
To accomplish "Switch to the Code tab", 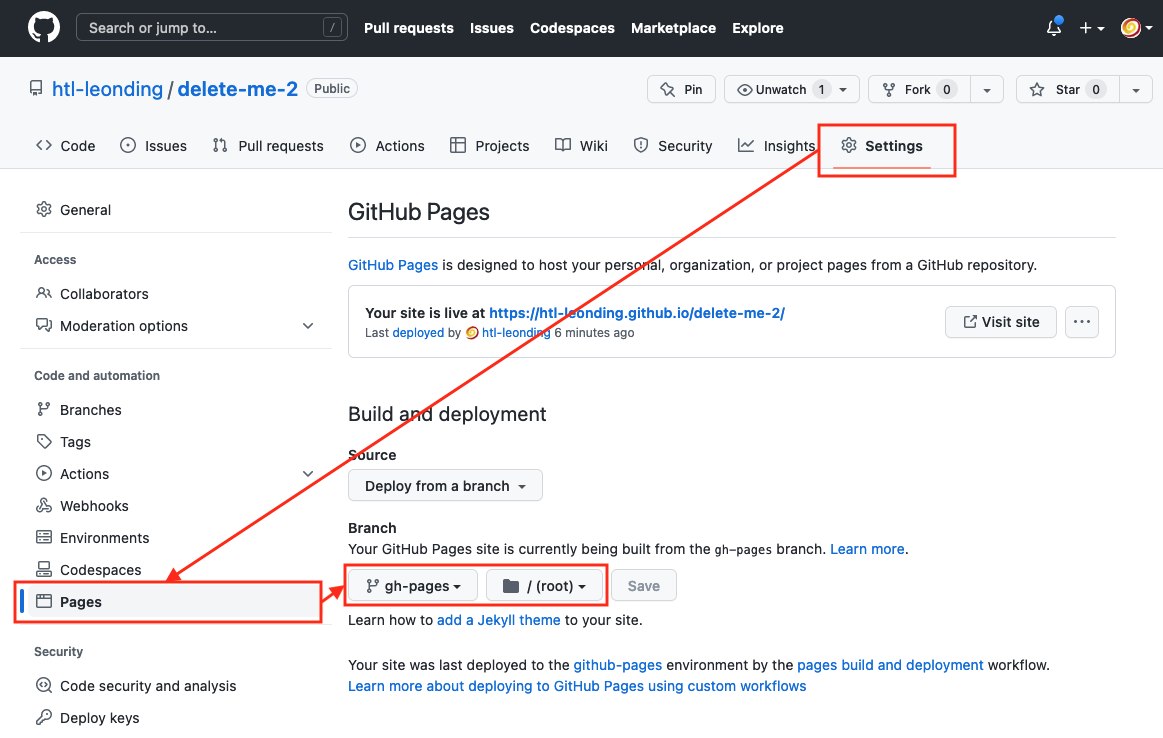I will [66, 145].
